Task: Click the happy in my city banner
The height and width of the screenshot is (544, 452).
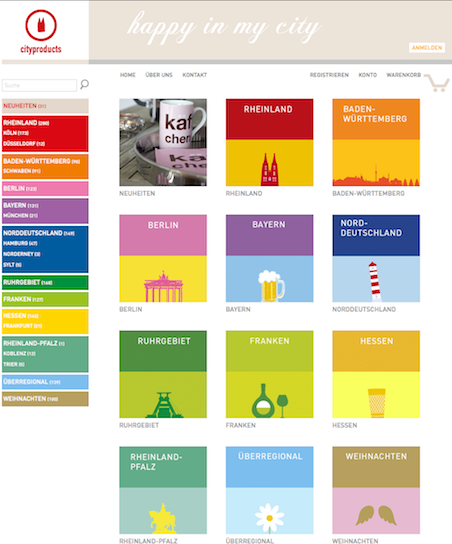Action: pyautogui.click(x=225, y=27)
